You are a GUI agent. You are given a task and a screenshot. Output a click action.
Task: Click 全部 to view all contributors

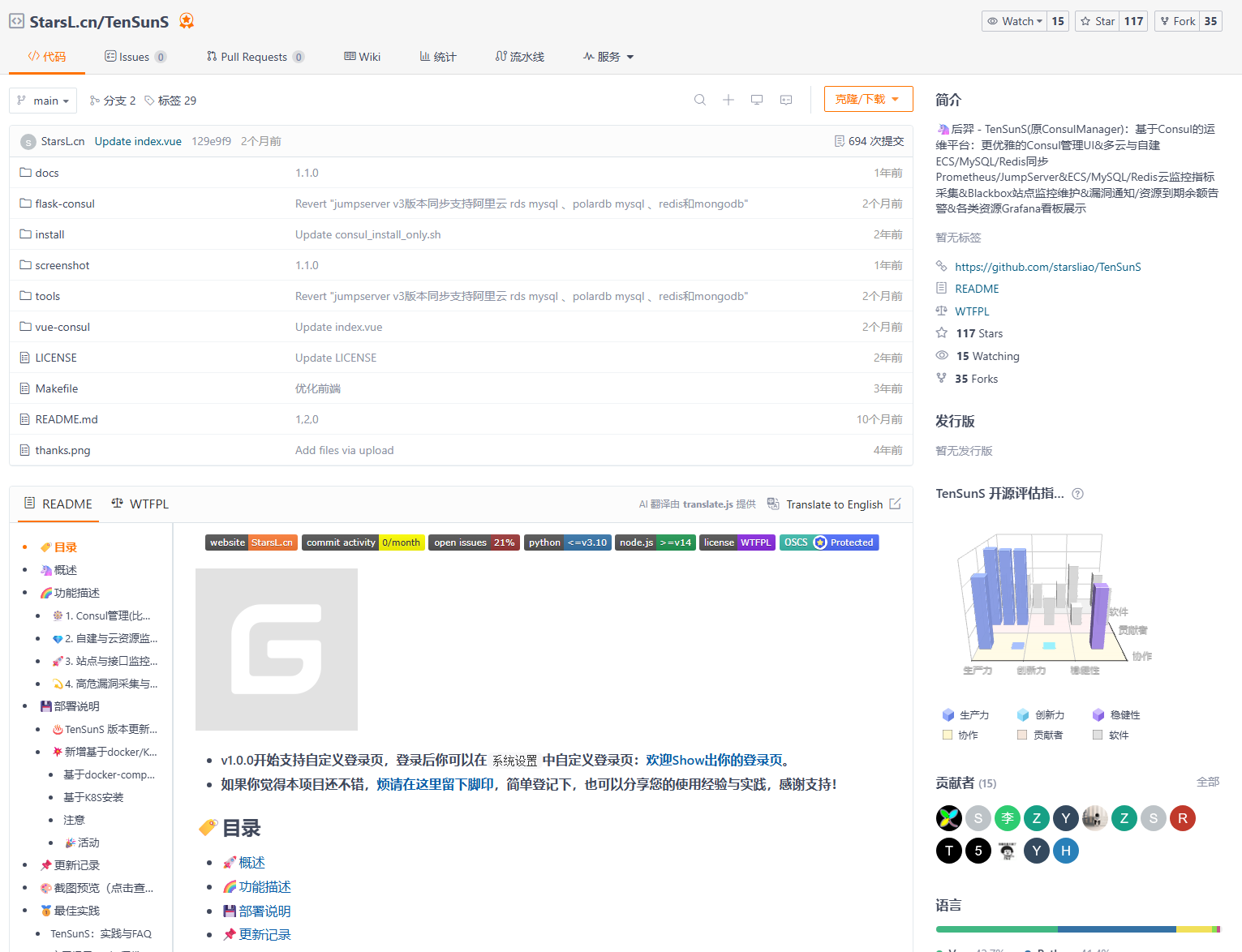(1208, 782)
